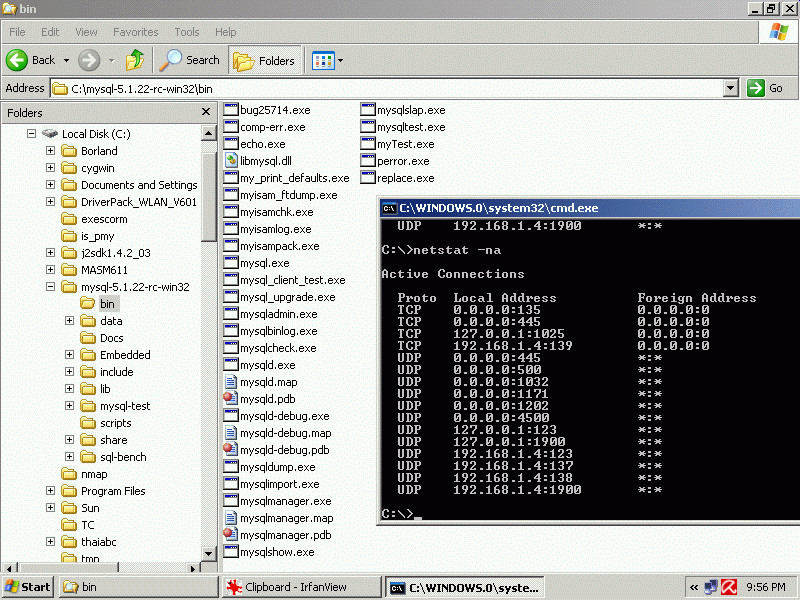Expand the Borland folder
The image size is (800, 600).
click(51, 151)
